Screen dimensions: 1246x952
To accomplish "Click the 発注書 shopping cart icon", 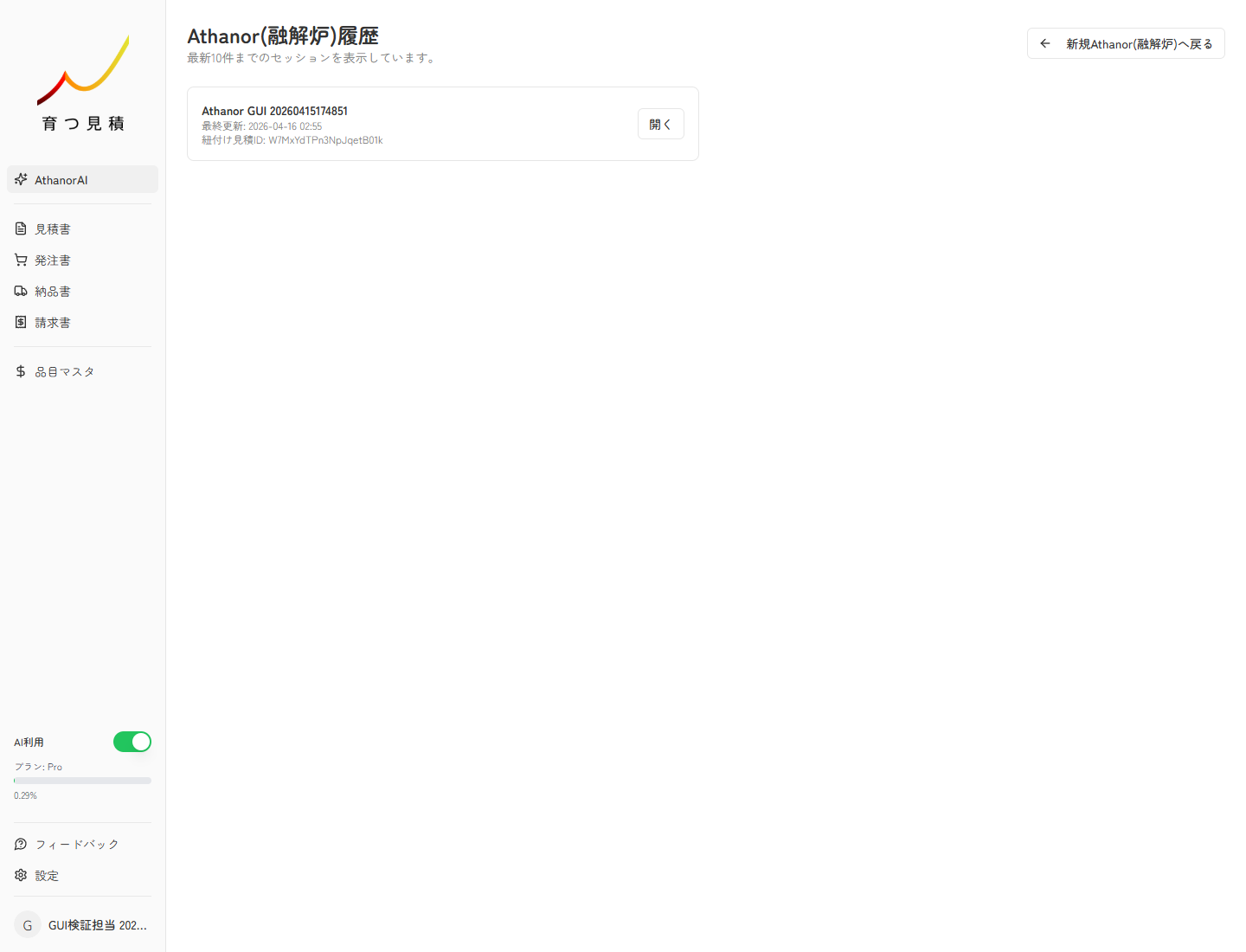I will 21,260.
